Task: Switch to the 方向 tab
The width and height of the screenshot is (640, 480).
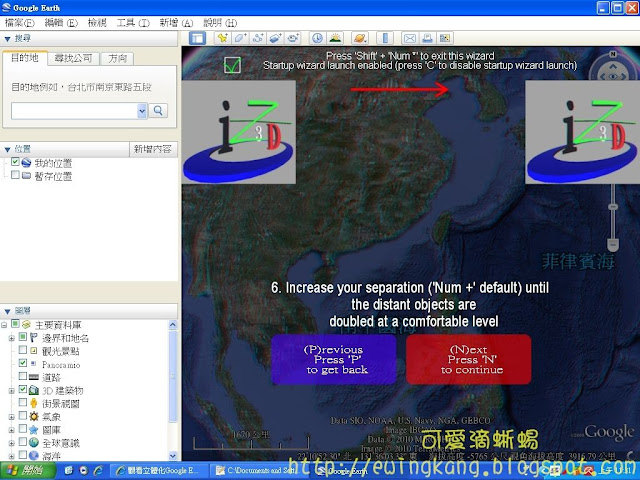Action: pos(117,58)
